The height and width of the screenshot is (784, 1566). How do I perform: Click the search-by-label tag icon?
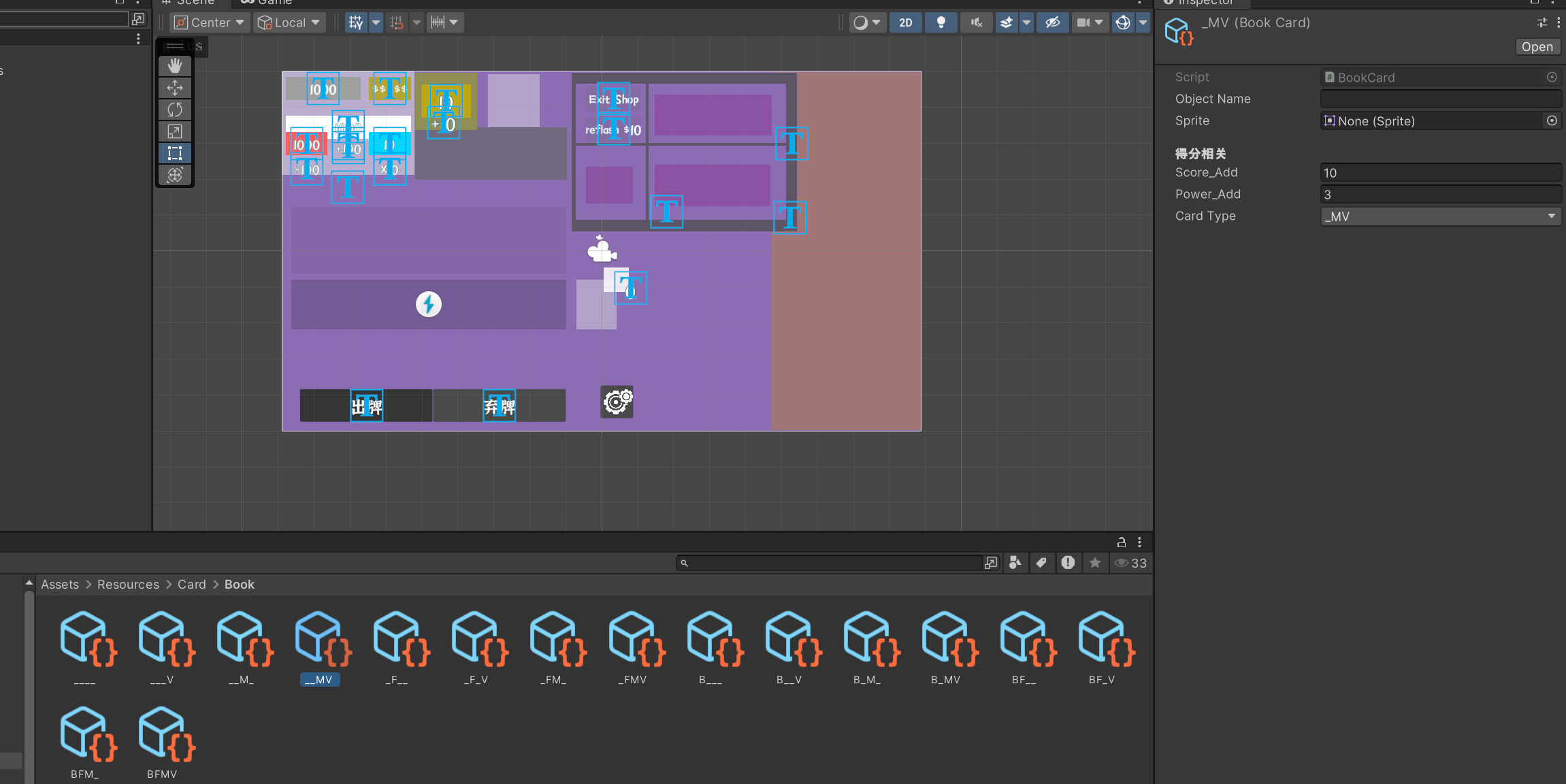click(1041, 563)
